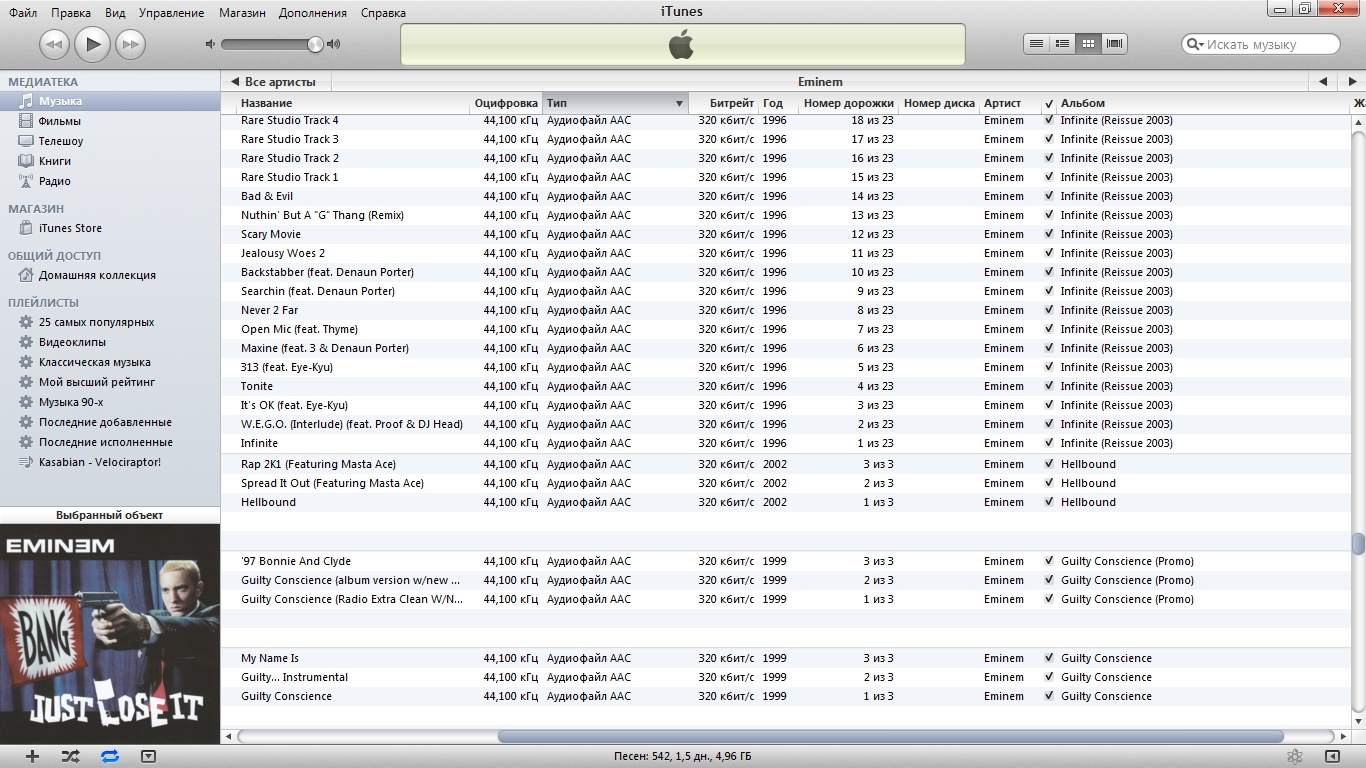Adjust the volume slider knob

click(x=316, y=44)
